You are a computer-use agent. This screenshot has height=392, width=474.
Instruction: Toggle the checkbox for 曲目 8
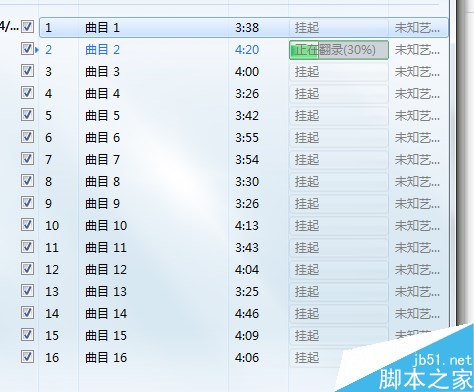pyautogui.click(x=27, y=180)
